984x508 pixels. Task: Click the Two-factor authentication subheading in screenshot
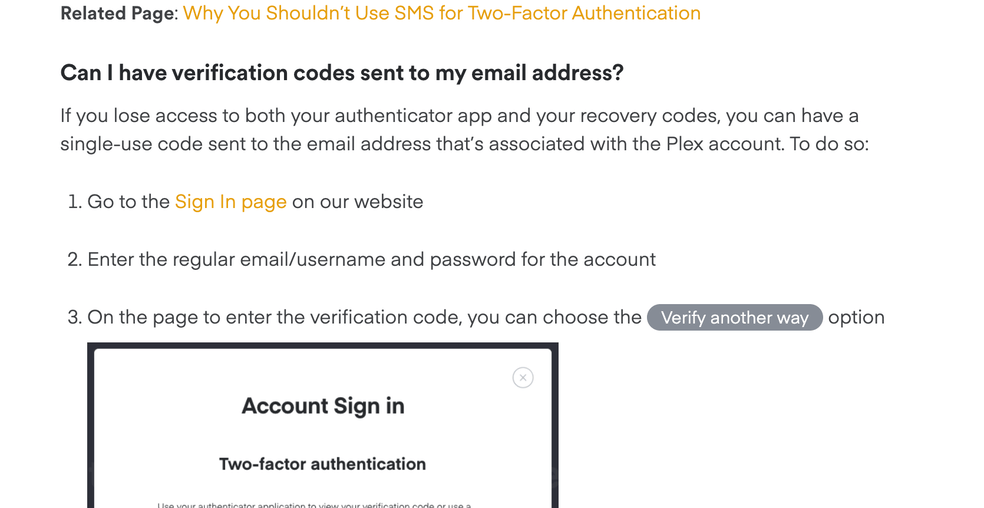[x=323, y=464]
